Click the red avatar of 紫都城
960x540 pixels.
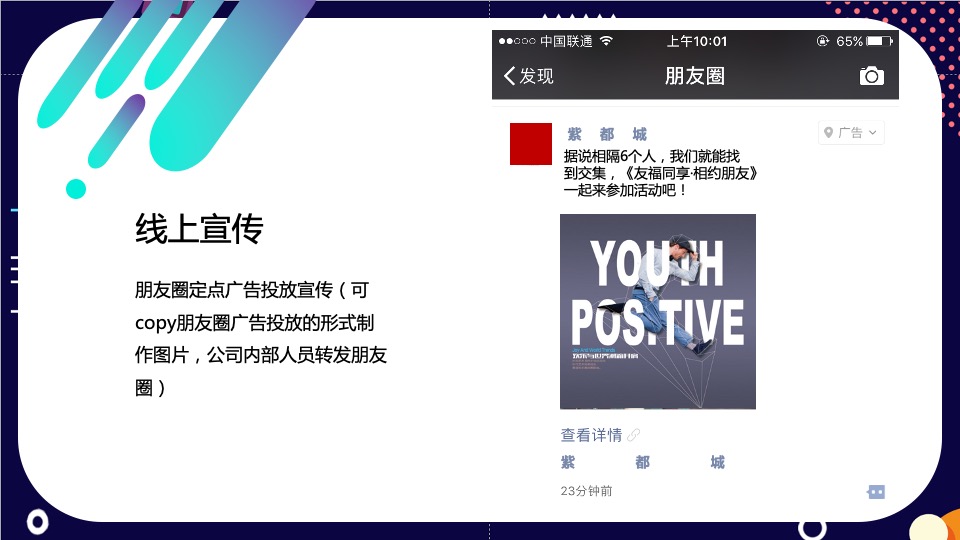pyautogui.click(x=531, y=144)
